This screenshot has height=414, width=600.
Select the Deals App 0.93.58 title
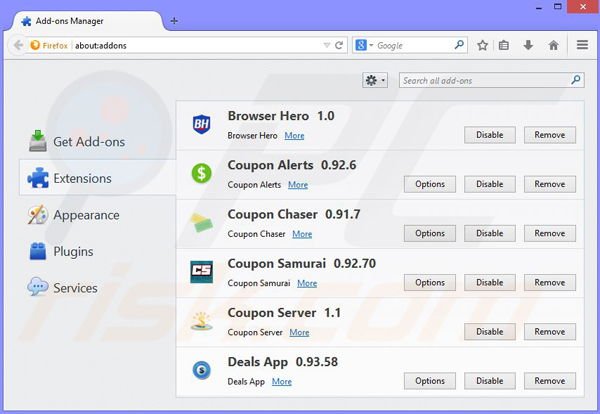283,362
